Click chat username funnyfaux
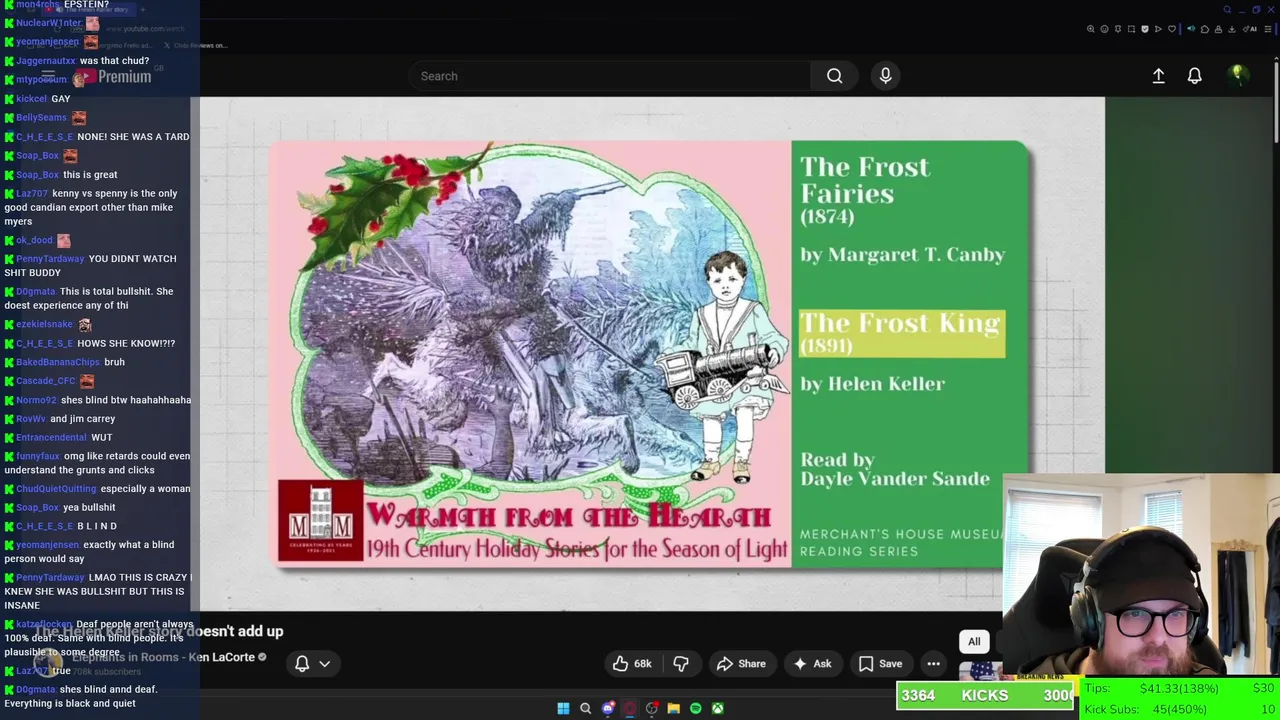The width and height of the screenshot is (1280, 720). click(38, 456)
